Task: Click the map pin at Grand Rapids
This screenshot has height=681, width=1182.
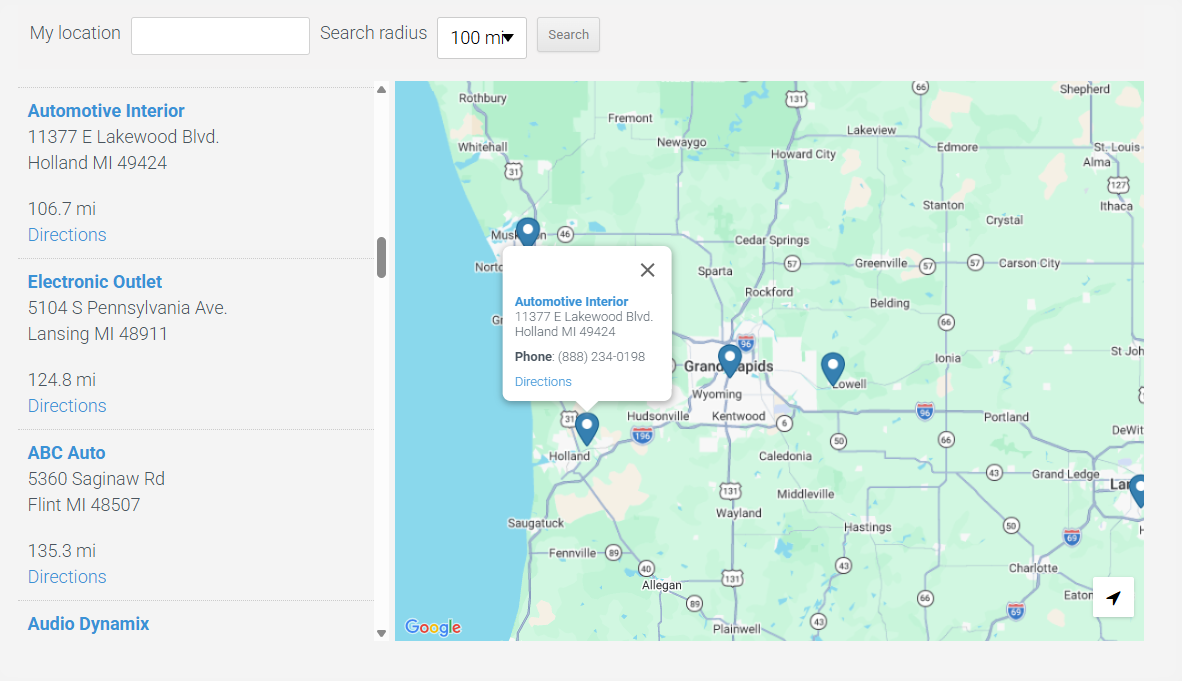Action: point(730,359)
